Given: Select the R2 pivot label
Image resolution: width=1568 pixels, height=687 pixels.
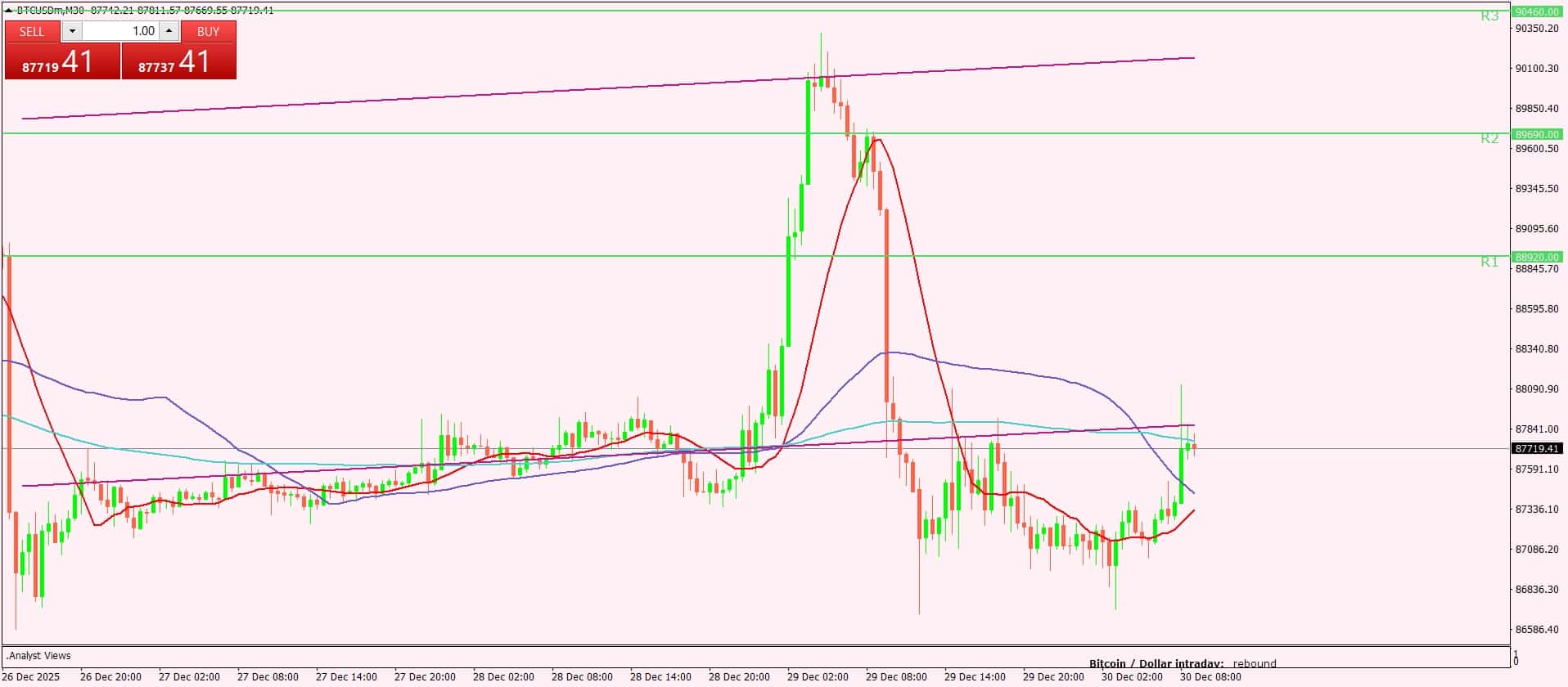Looking at the screenshot, I should (x=1489, y=138).
